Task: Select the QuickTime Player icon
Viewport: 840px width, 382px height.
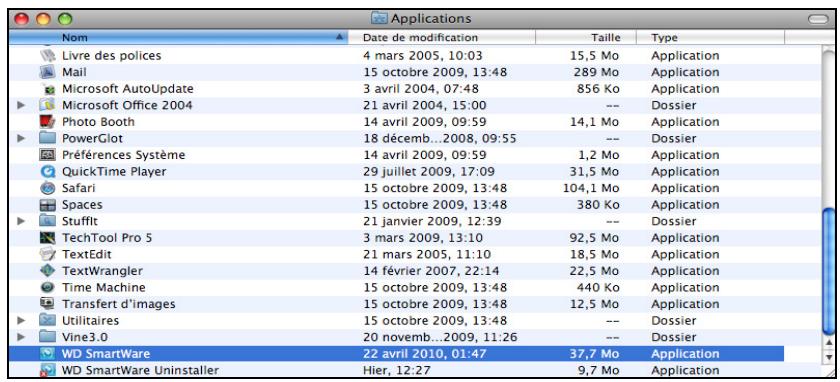Action: [48, 171]
